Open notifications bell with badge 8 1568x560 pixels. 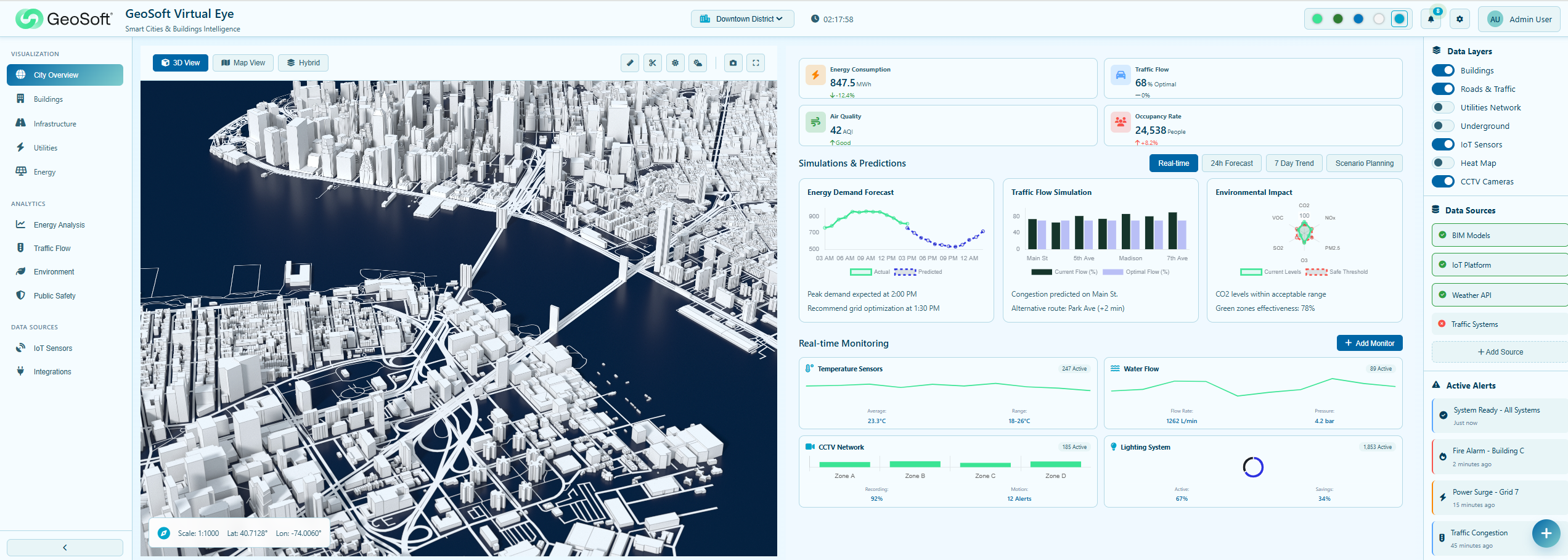pyautogui.click(x=1431, y=19)
